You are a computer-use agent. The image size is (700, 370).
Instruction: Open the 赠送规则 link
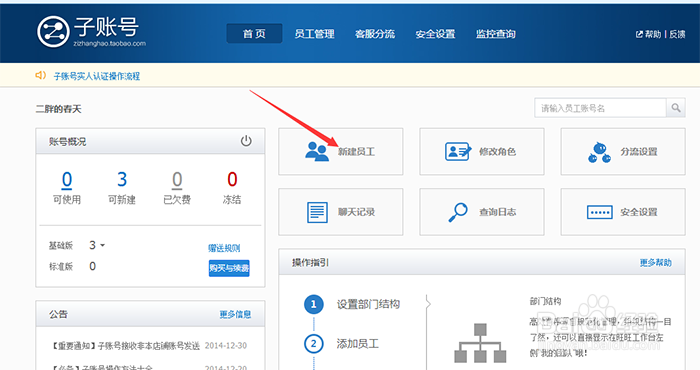point(224,248)
